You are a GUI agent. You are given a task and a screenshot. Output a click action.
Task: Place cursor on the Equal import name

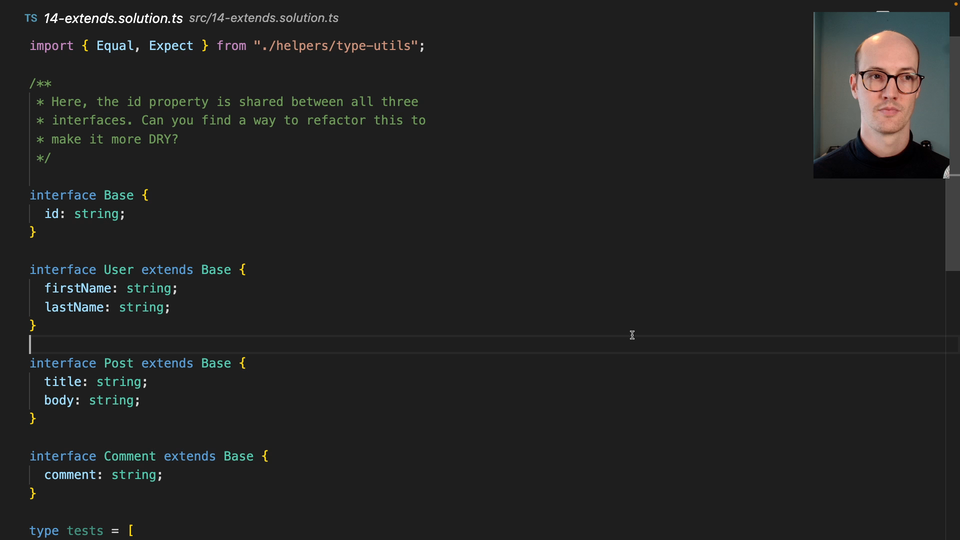pyautogui.click(x=115, y=46)
